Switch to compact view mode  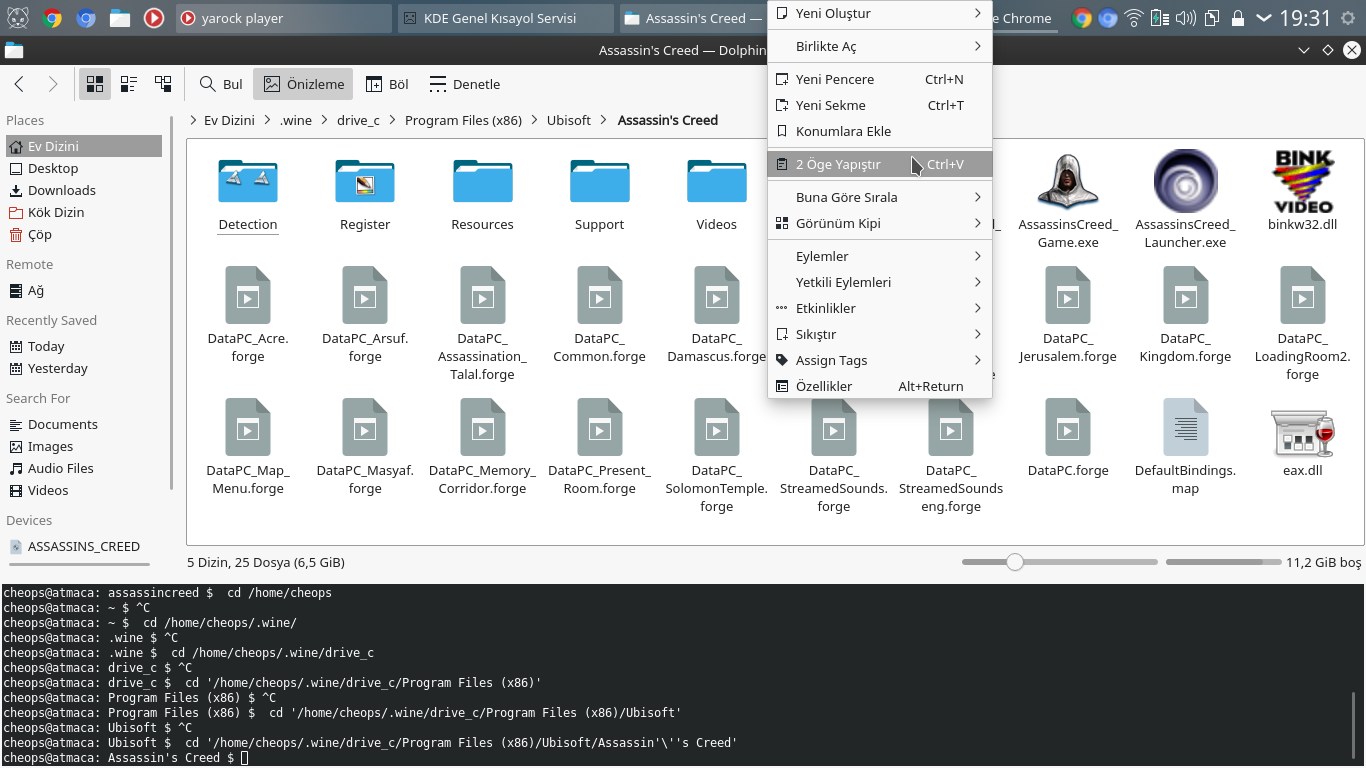click(x=129, y=84)
